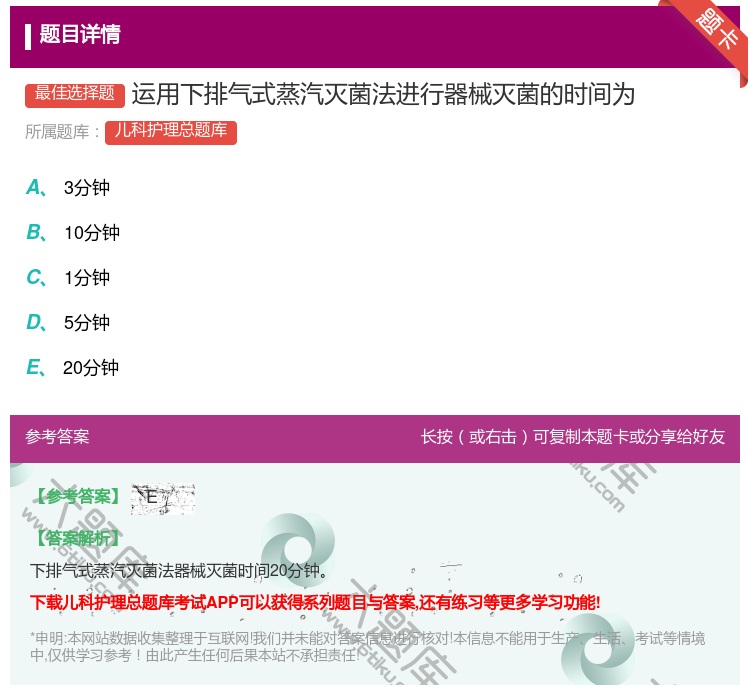Select answer option E 20分钟
This screenshot has width=750, height=685.
click(72, 367)
